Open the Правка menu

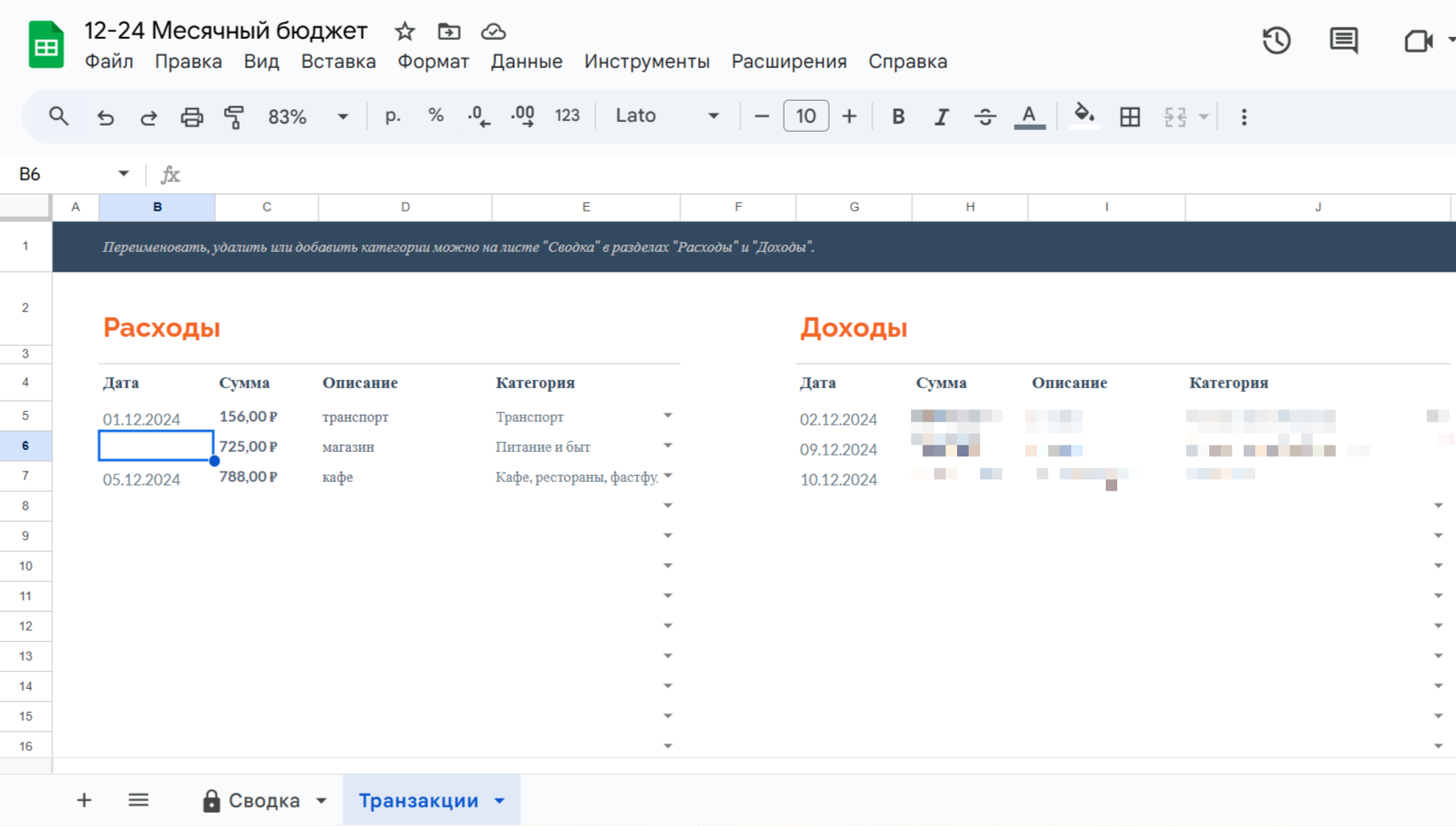tap(188, 62)
